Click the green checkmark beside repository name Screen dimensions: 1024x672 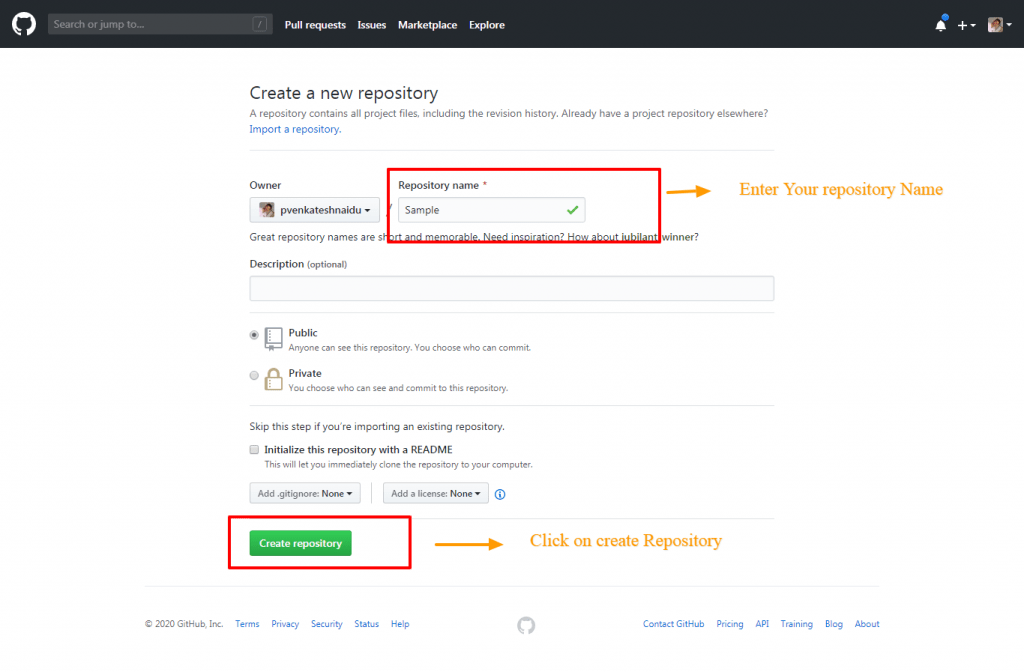(x=573, y=210)
